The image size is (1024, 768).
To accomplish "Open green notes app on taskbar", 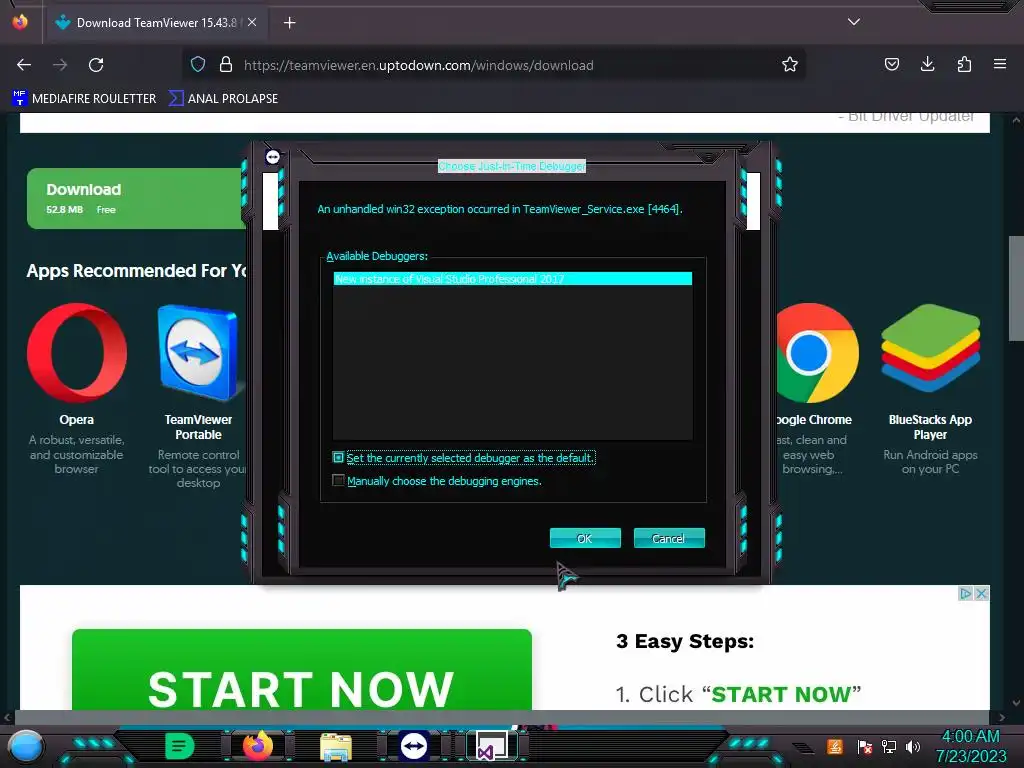I will pyautogui.click(x=180, y=746).
